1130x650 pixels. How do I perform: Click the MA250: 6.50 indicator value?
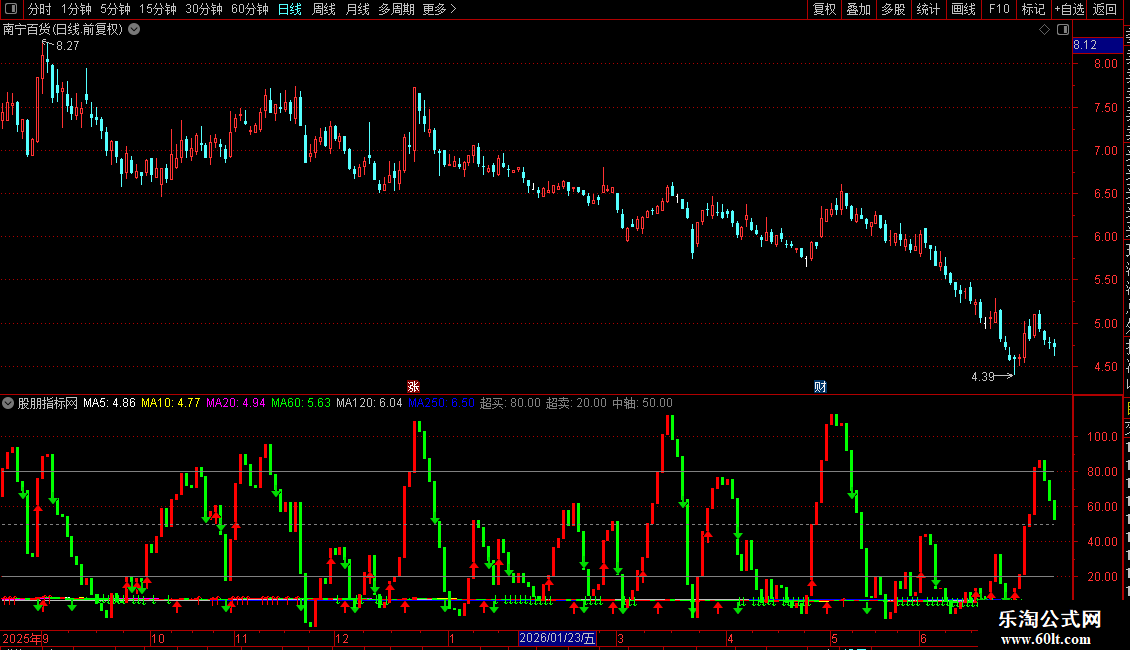[441, 403]
